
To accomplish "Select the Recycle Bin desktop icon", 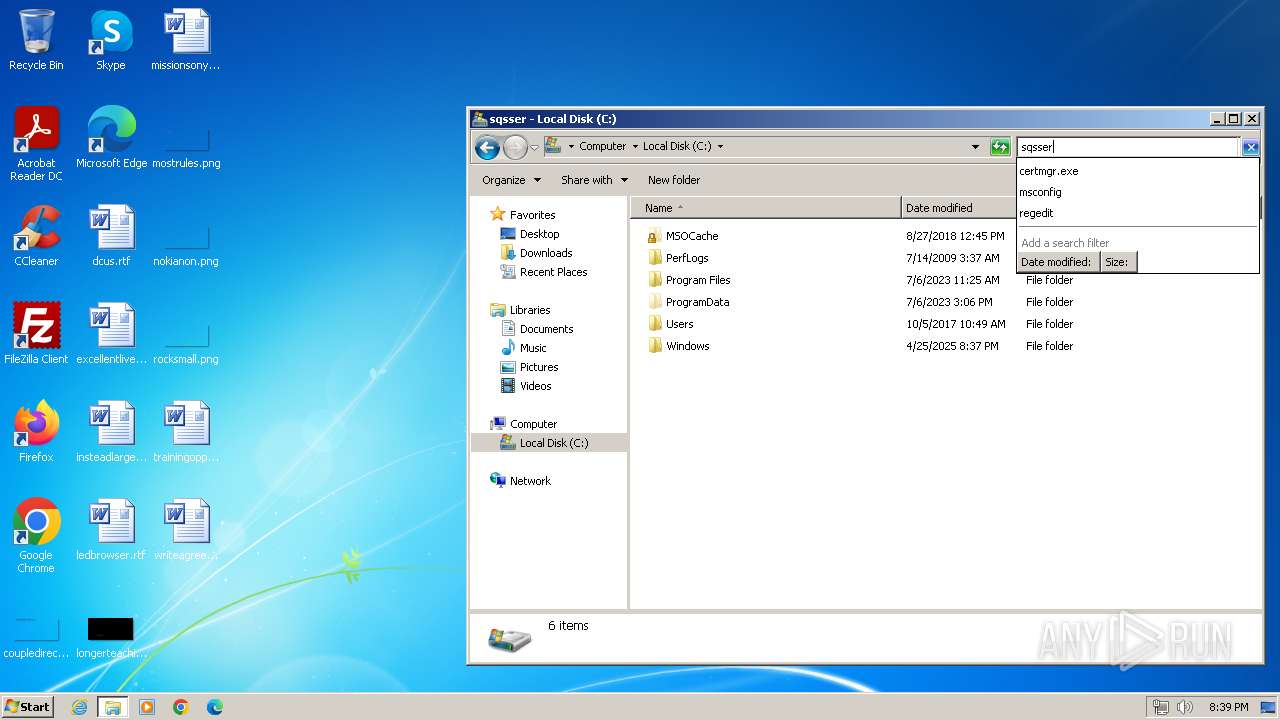I will click(x=36, y=40).
